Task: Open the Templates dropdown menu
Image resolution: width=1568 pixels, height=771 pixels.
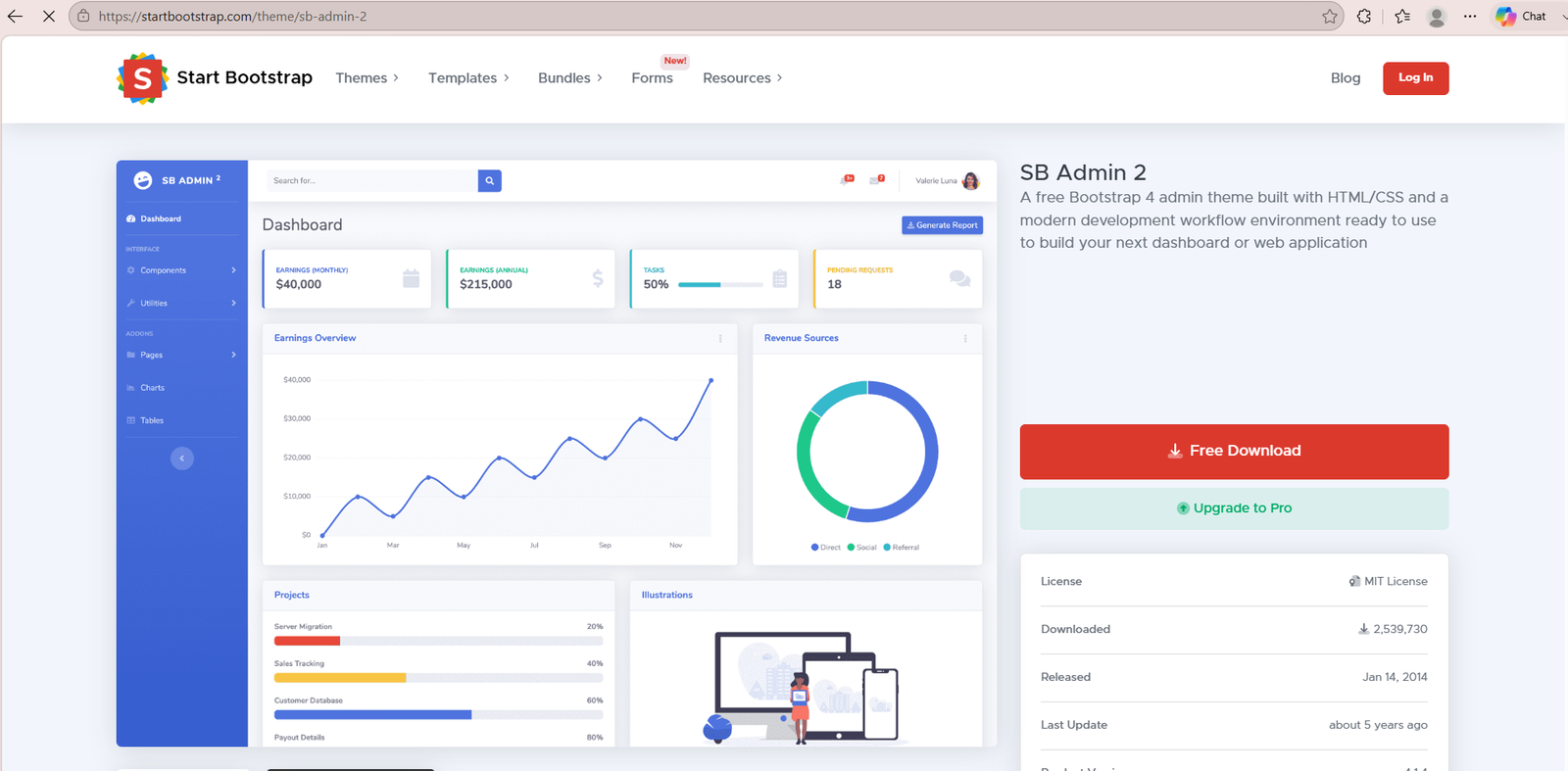Action: pyautogui.click(x=468, y=78)
